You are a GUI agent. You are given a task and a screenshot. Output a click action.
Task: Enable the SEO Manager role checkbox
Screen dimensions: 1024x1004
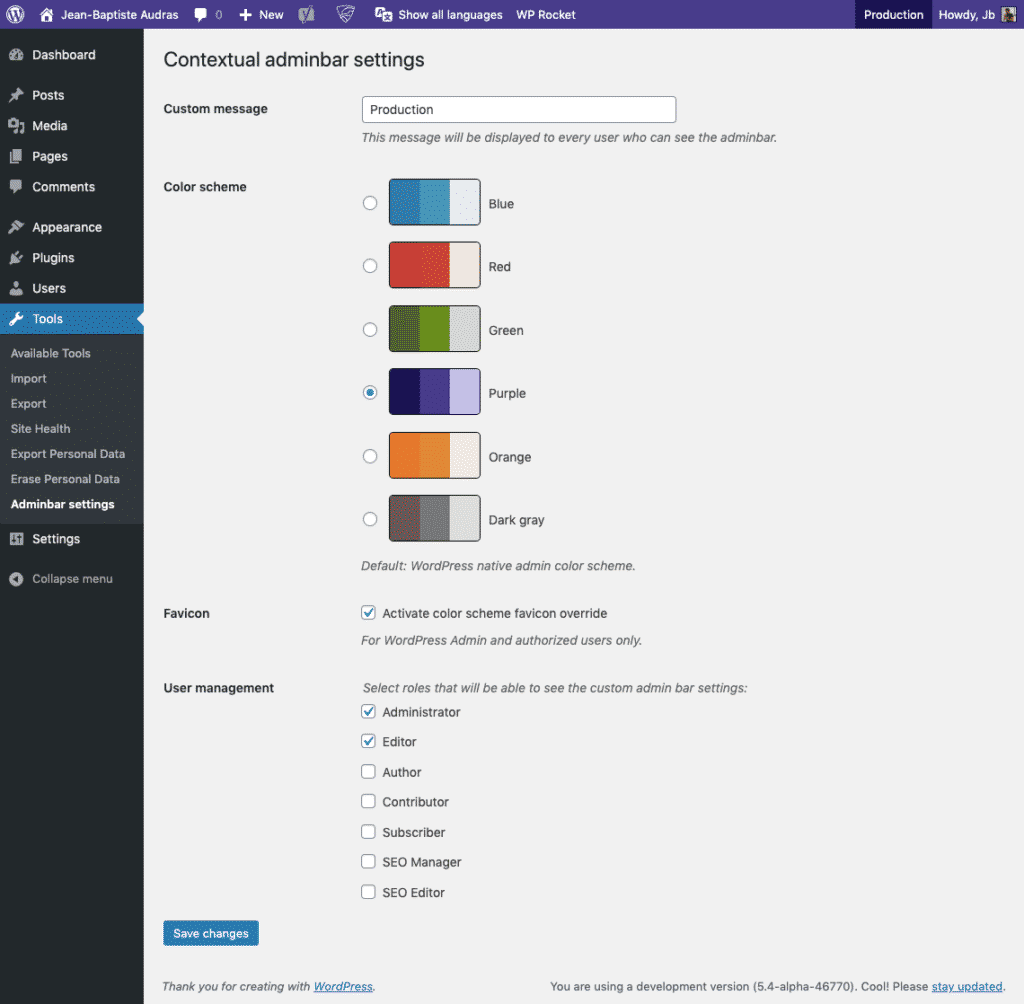(x=368, y=862)
